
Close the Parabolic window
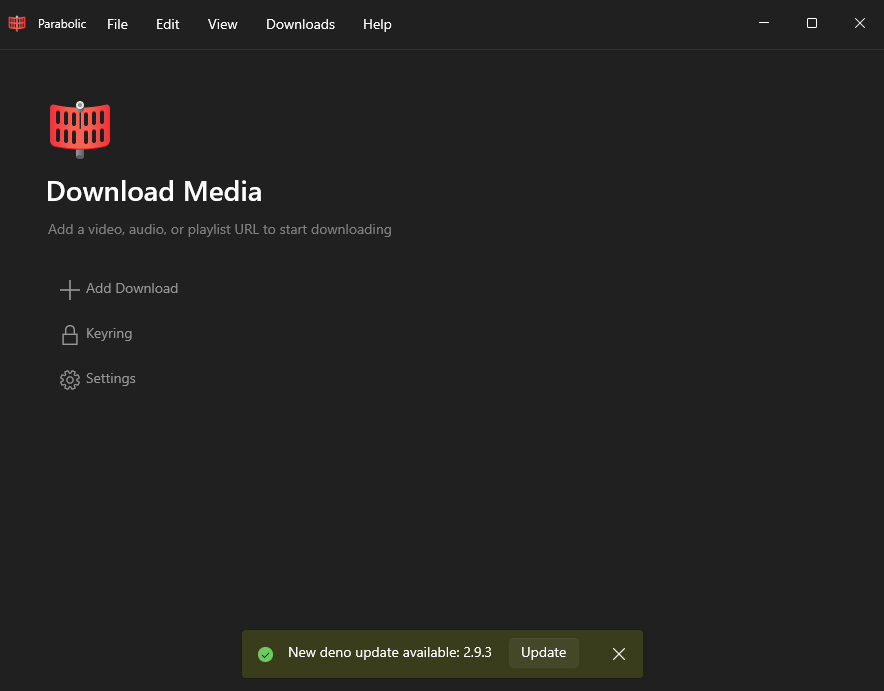click(x=860, y=23)
